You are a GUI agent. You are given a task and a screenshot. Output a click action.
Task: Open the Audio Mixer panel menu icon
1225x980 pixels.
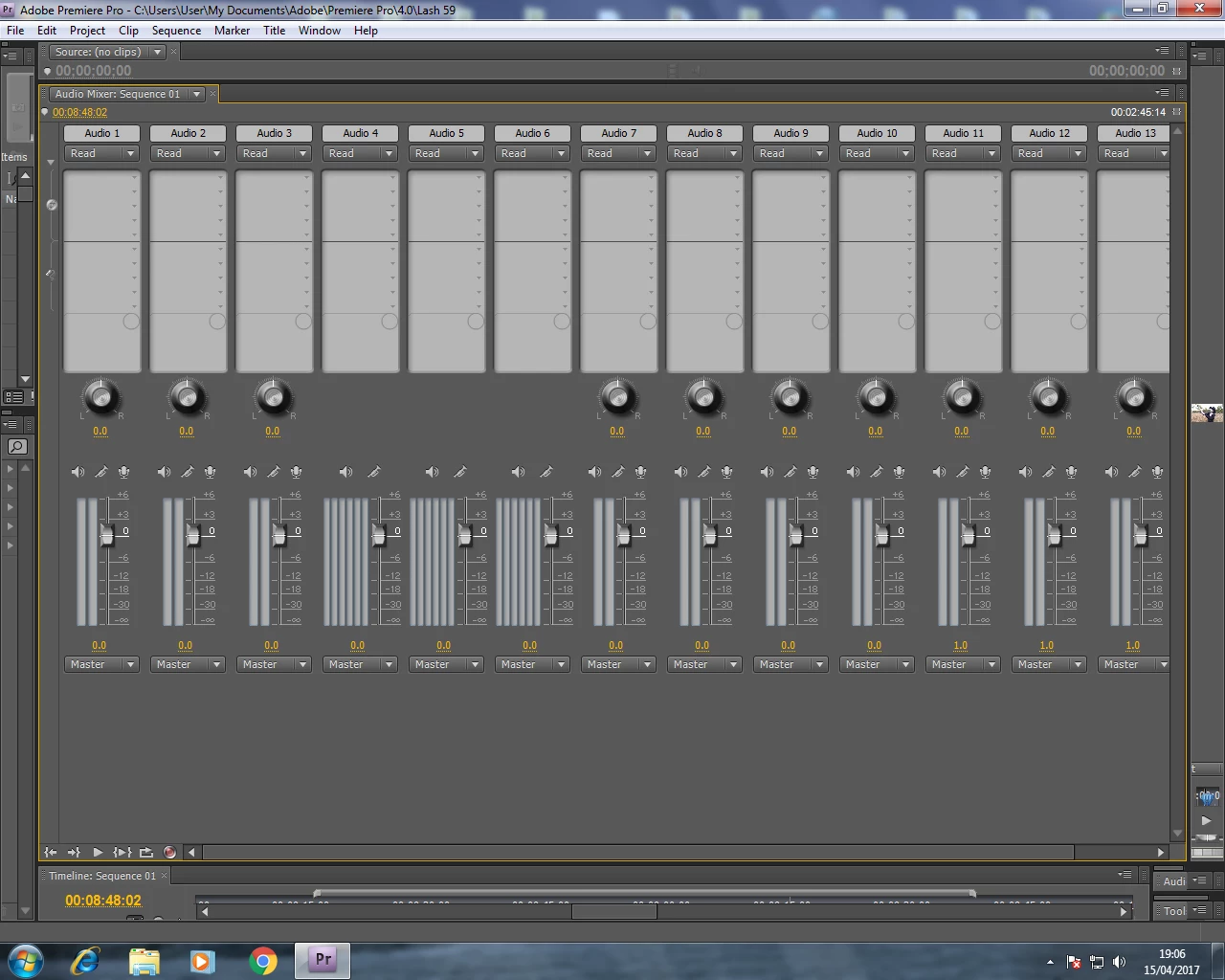pyautogui.click(x=1162, y=93)
